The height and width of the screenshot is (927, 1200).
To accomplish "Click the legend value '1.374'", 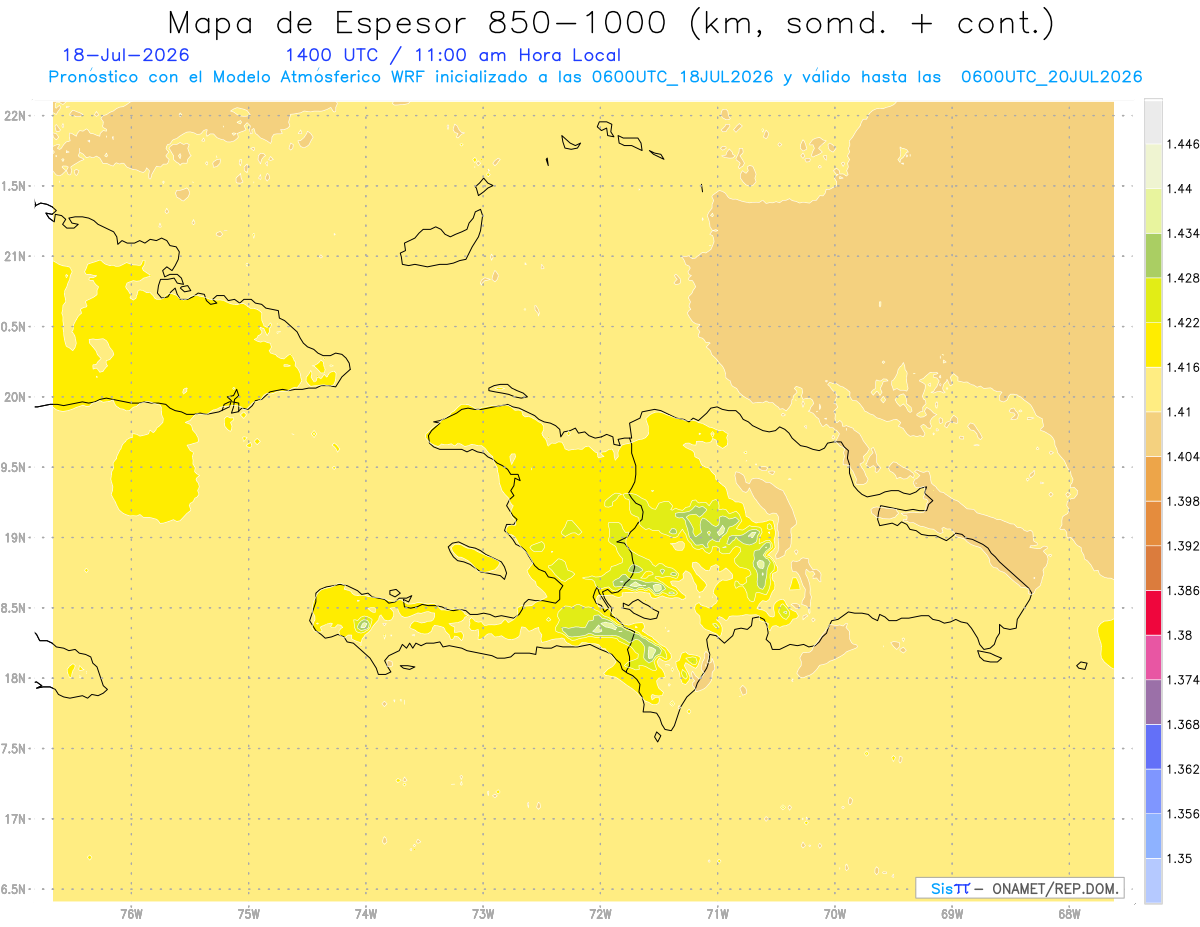I will tap(1182, 680).
